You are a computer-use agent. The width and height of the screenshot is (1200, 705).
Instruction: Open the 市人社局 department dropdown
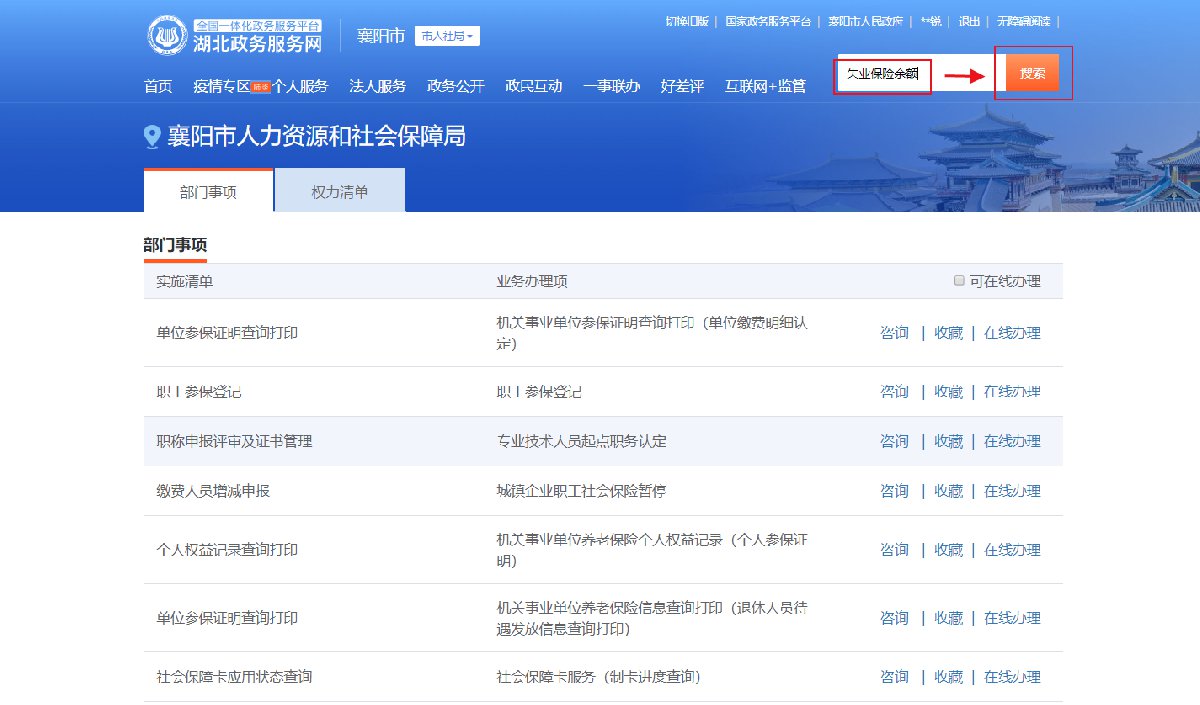(x=447, y=36)
